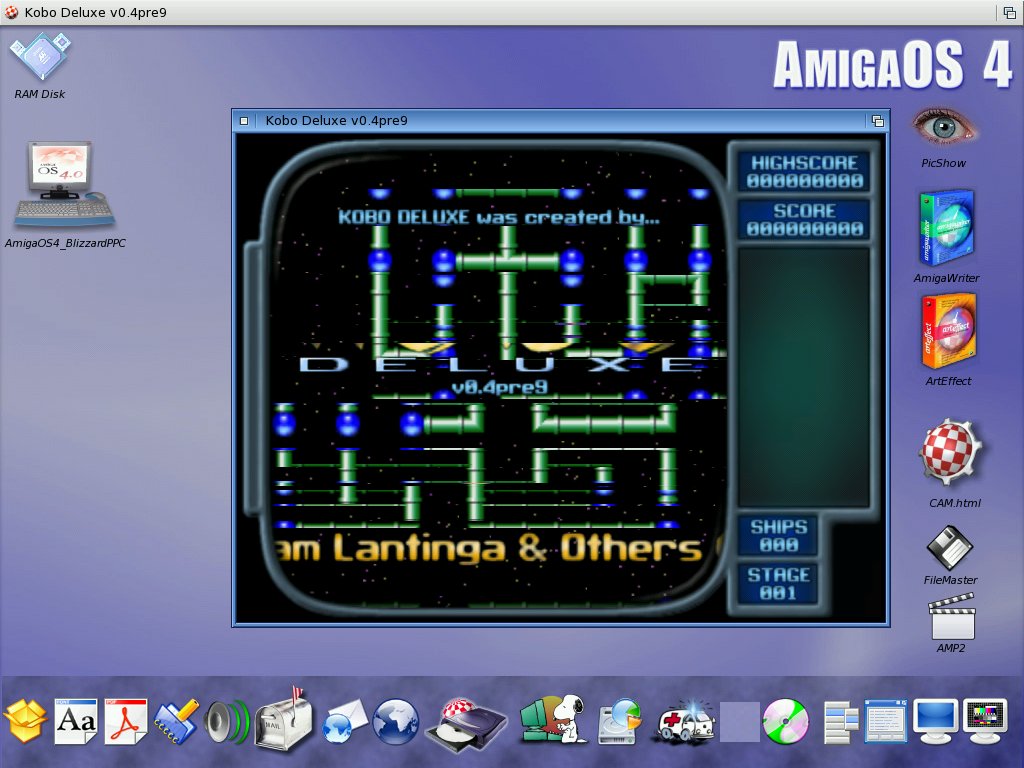Open the font Aa dock icon

[x=76, y=721]
